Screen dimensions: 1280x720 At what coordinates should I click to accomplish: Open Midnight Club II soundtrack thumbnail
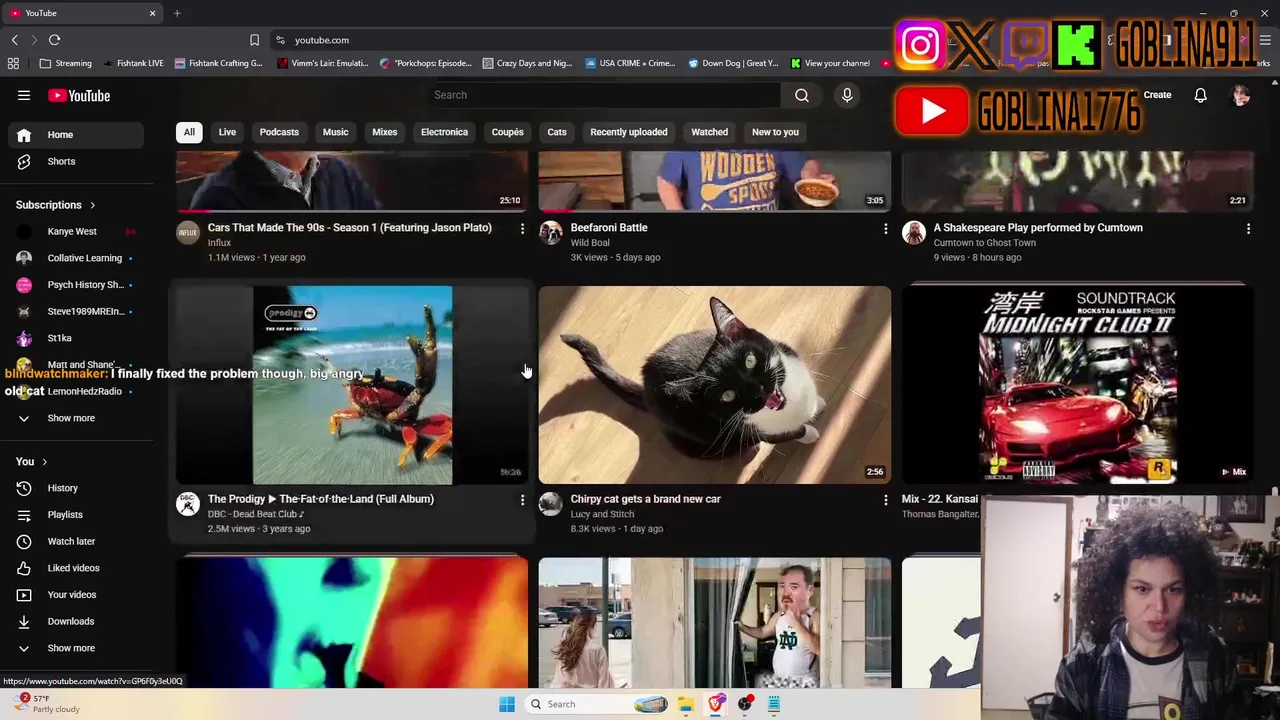click(x=1078, y=385)
